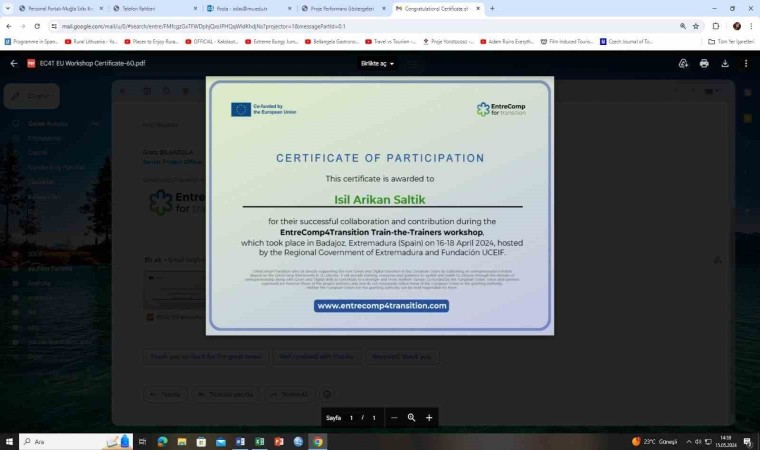Reload the page

(x=37, y=26)
